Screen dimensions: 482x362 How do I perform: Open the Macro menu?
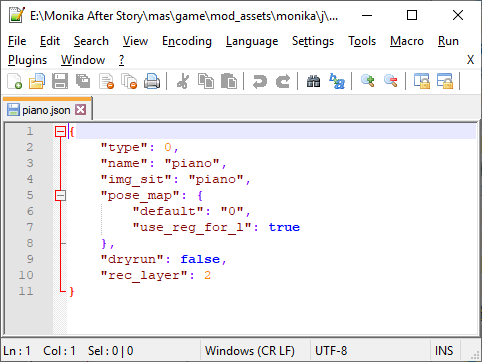coord(407,41)
